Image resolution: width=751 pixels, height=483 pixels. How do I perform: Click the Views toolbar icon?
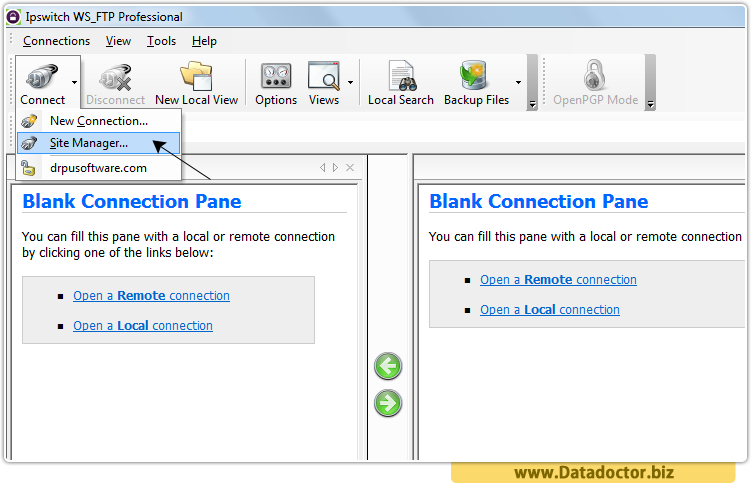[x=324, y=76]
